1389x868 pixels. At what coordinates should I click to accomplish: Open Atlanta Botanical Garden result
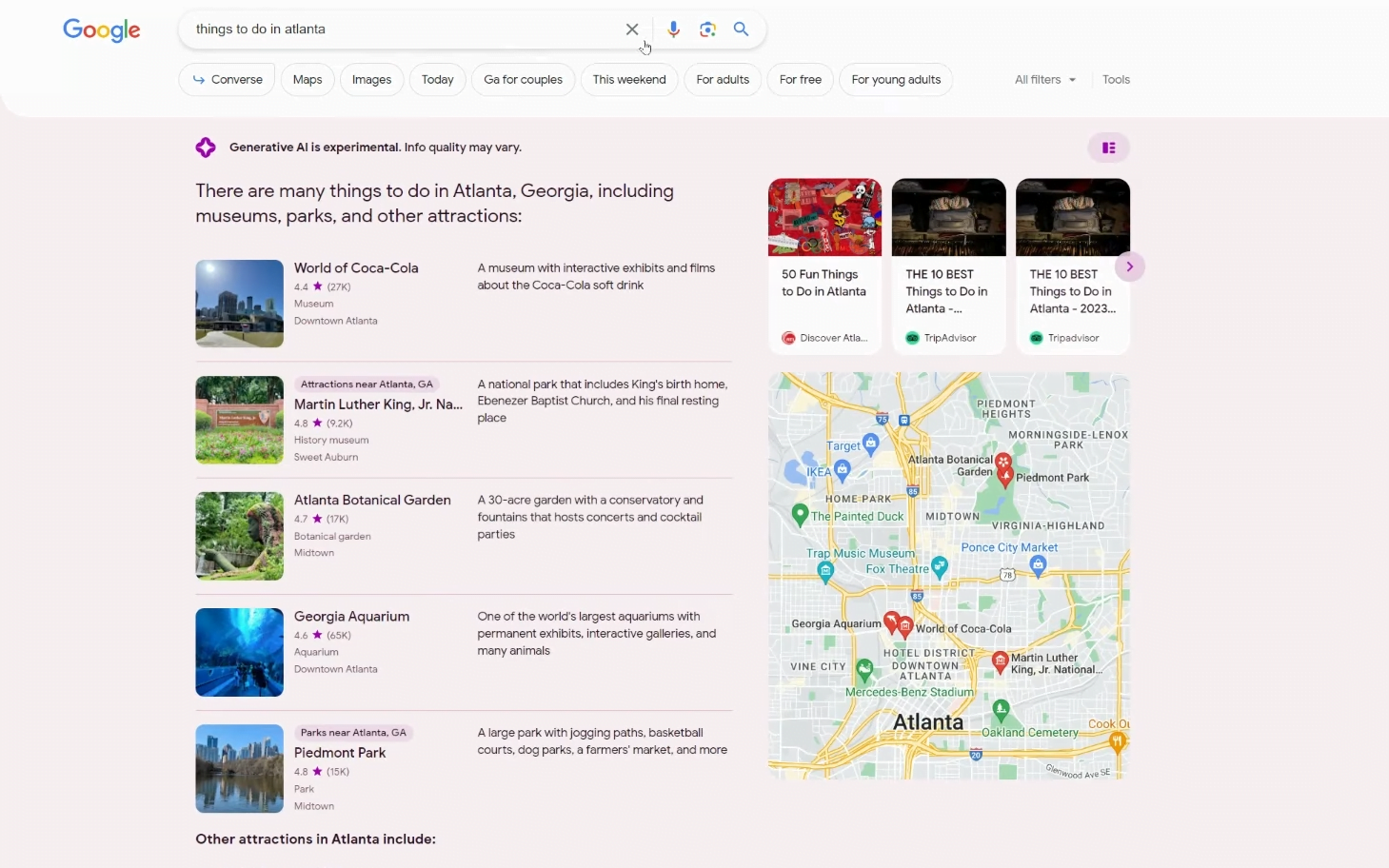click(x=372, y=501)
